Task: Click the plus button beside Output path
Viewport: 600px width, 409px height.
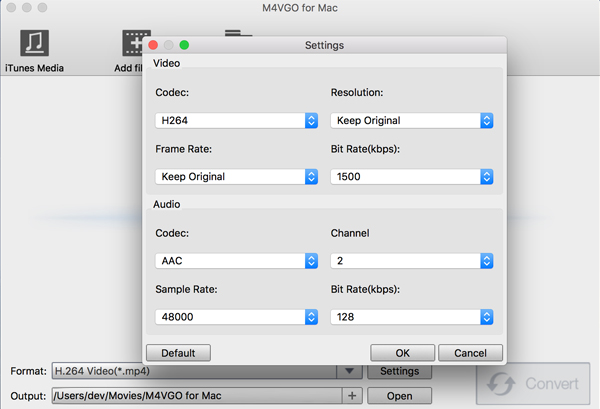Action: [x=352, y=396]
